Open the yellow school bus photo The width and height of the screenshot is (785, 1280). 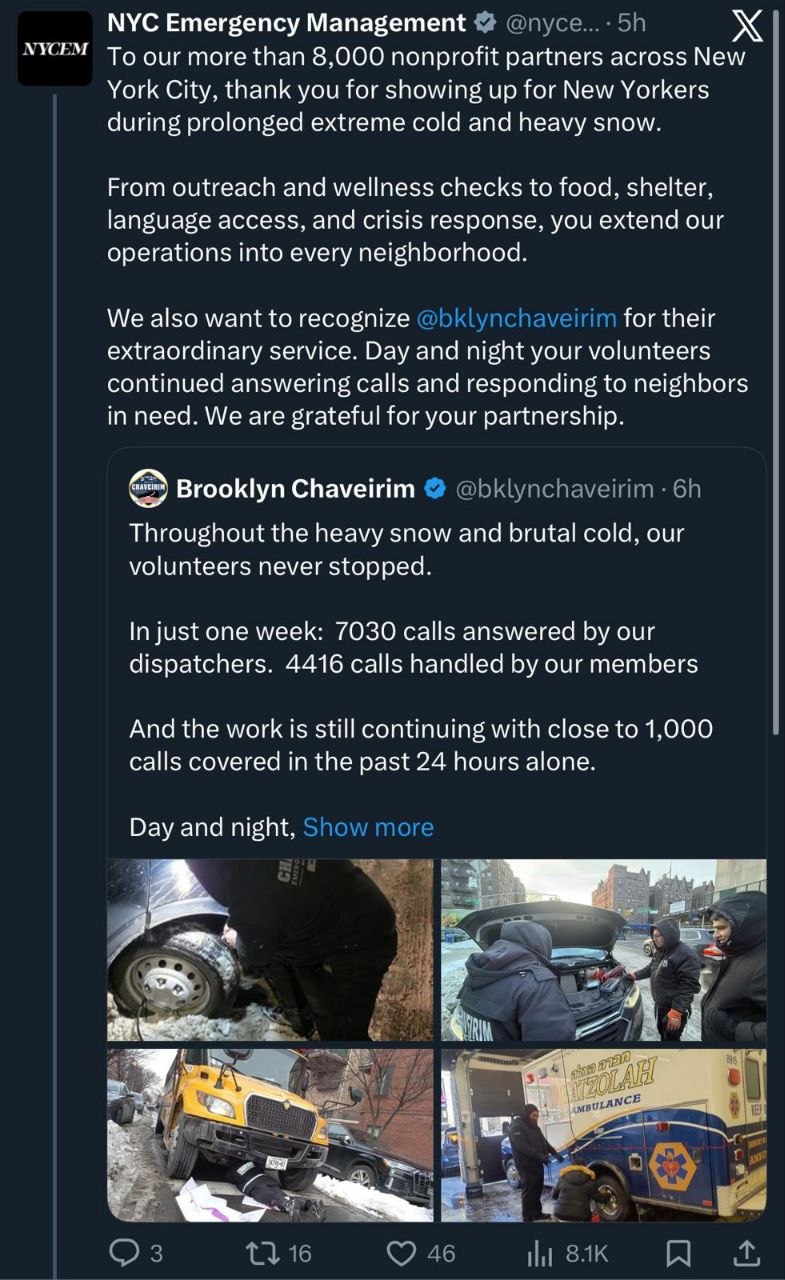(270, 1135)
